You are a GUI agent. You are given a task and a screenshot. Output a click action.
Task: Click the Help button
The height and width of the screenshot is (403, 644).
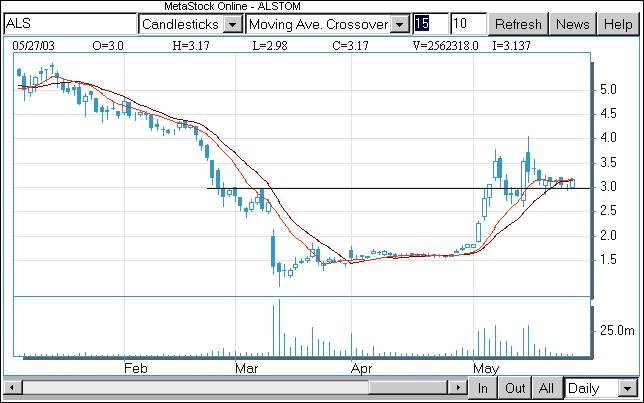pos(618,24)
